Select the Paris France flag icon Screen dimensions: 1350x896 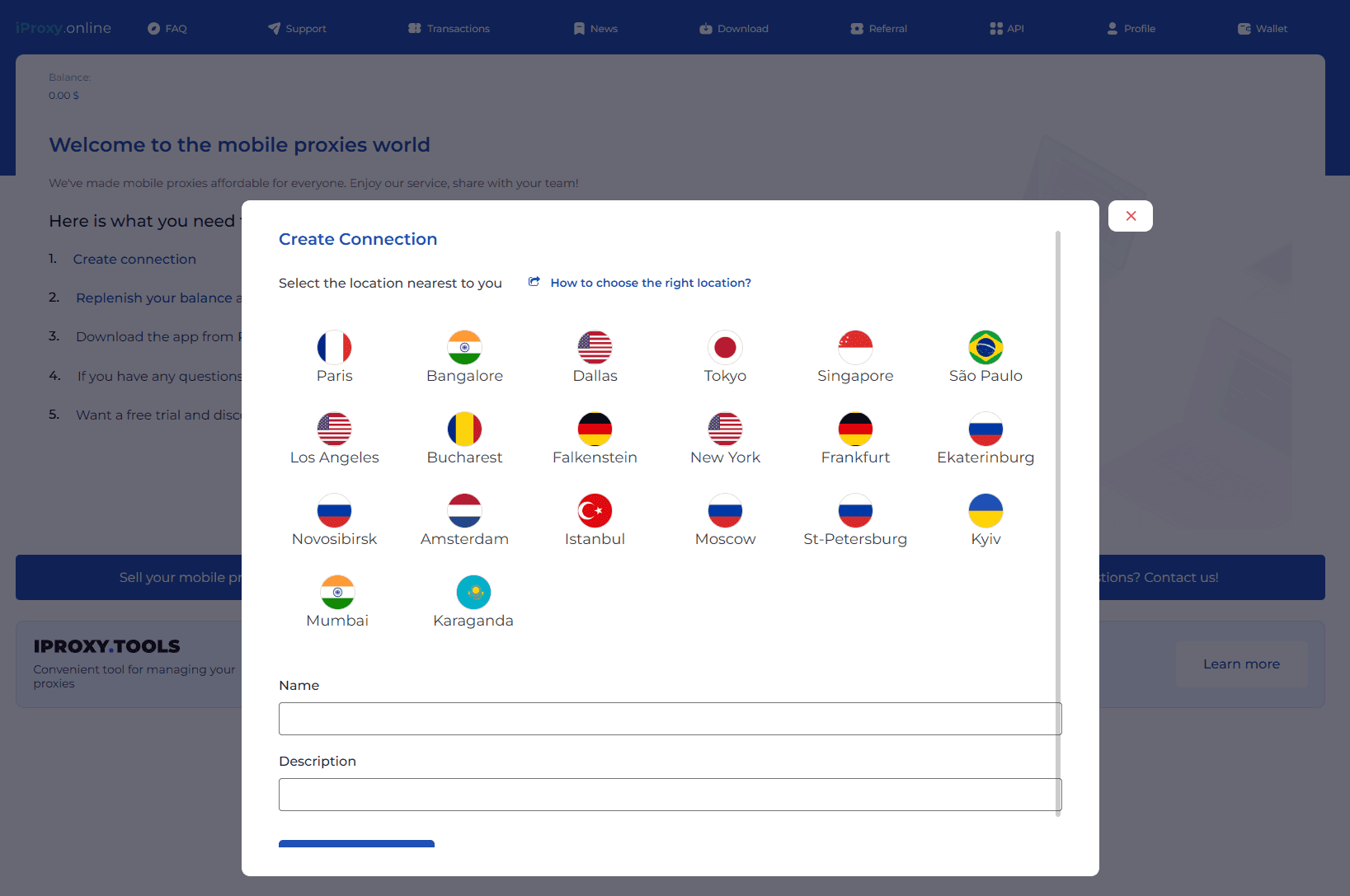pos(334,347)
